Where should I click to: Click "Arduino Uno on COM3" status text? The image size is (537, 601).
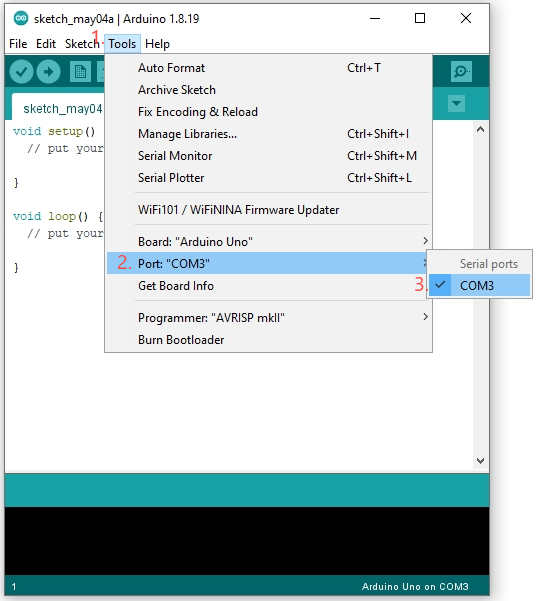pos(415,586)
